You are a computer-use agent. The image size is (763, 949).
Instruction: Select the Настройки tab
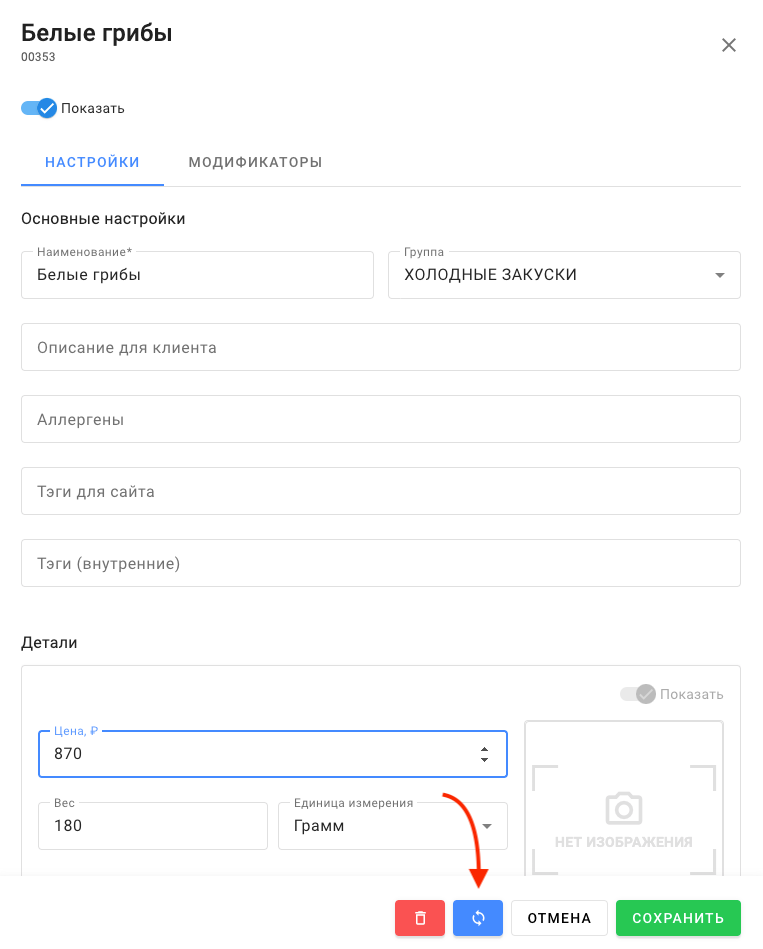pyautogui.click(x=92, y=162)
